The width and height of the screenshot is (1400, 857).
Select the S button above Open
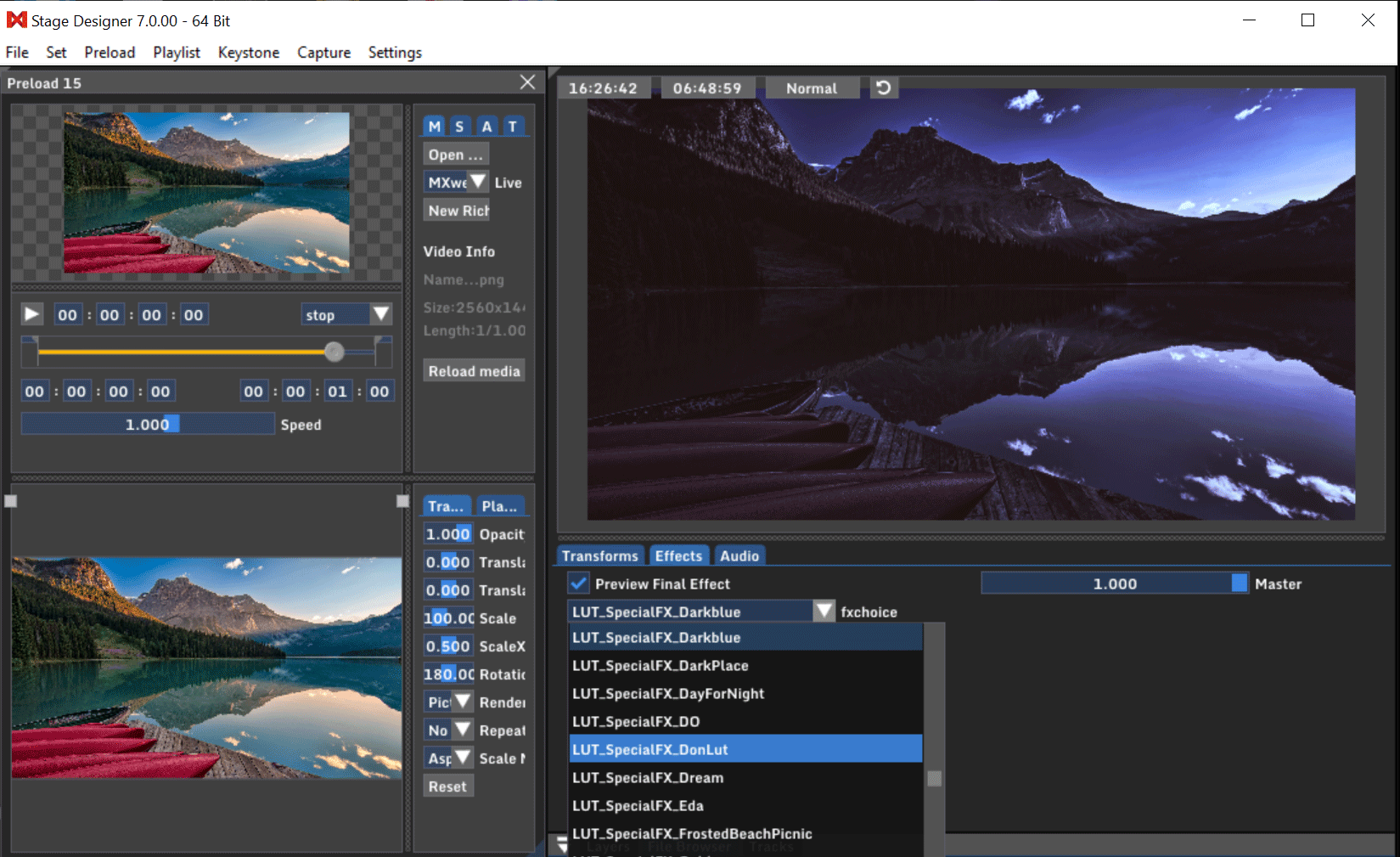(x=459, y=126)
